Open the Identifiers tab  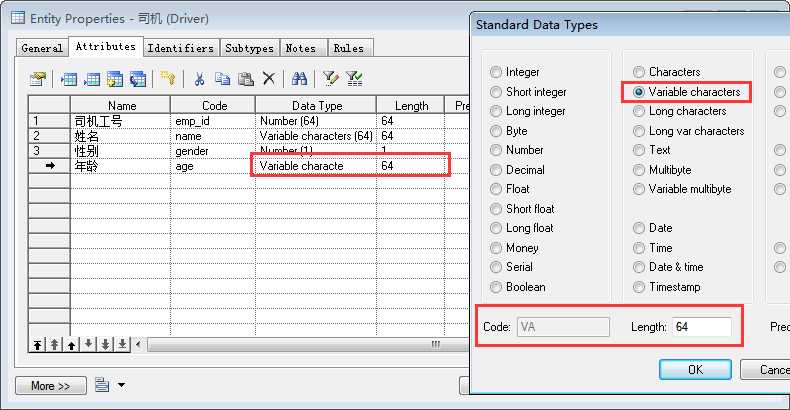(x=180, y=48)
